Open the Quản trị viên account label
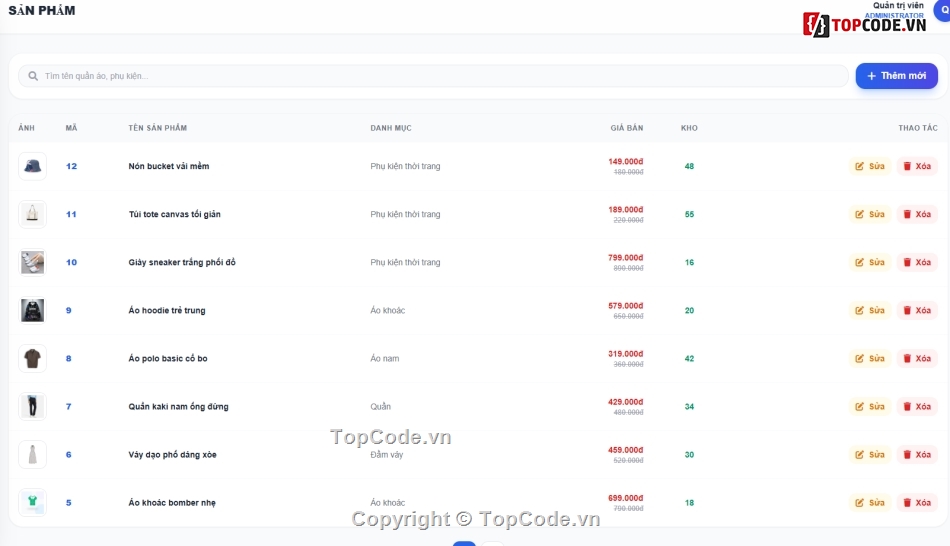Screen dimensions: 950x546 [x=899, y=5]
